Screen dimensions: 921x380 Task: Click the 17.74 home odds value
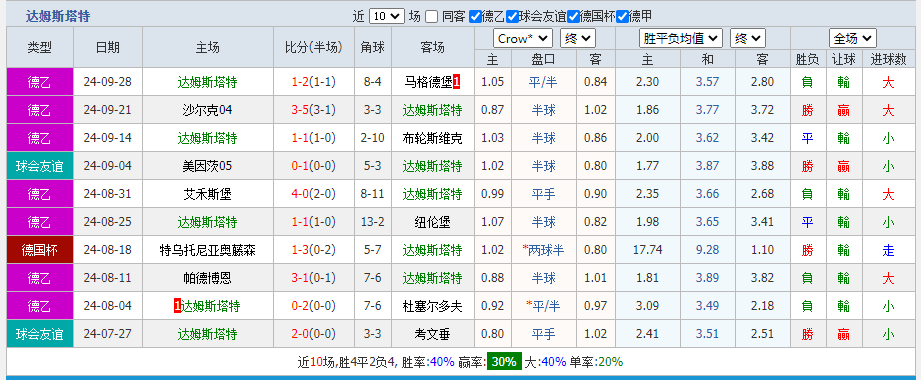(x=648, y=250)
